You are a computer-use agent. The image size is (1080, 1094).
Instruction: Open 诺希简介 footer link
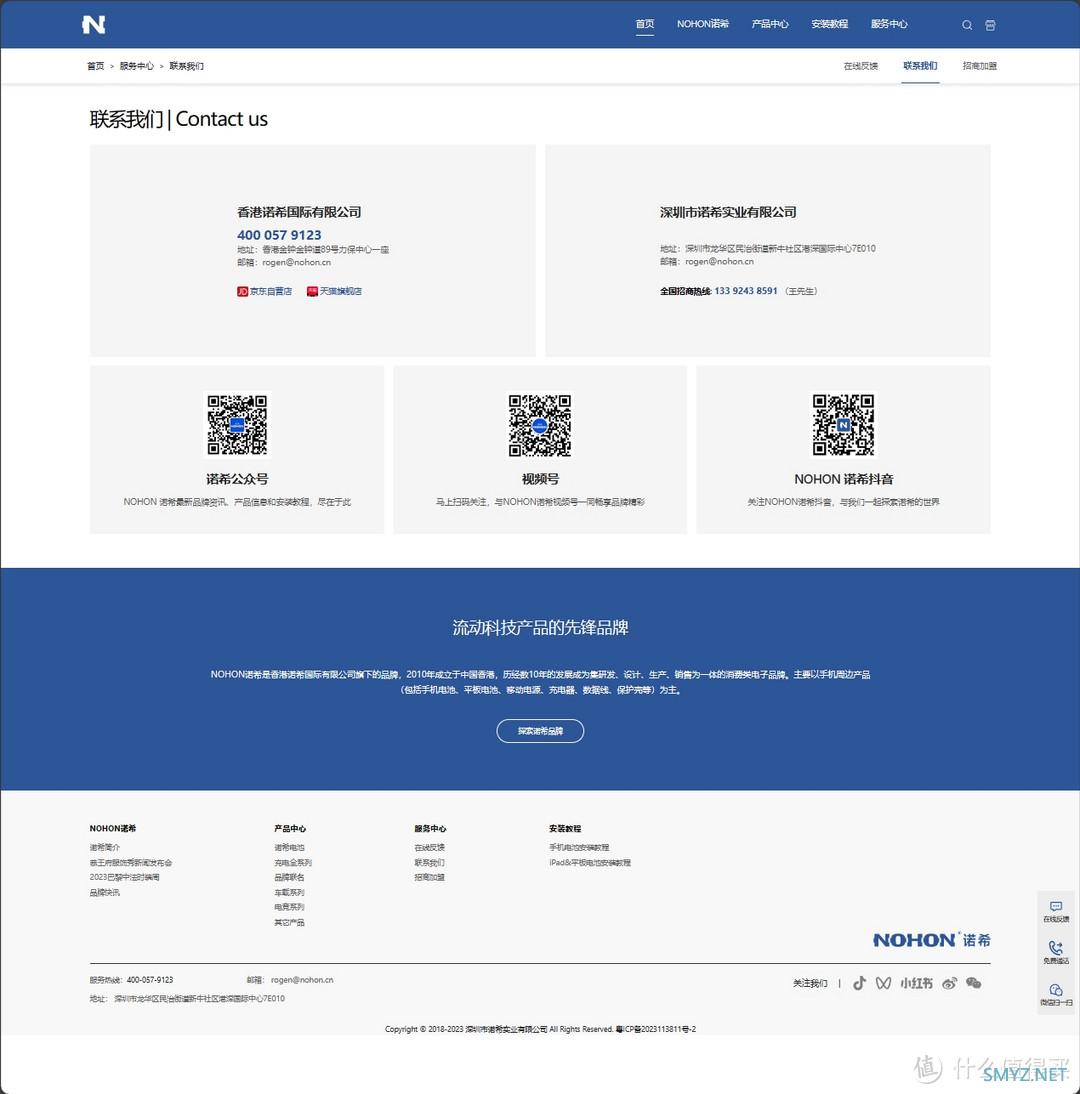coord(105,847)
